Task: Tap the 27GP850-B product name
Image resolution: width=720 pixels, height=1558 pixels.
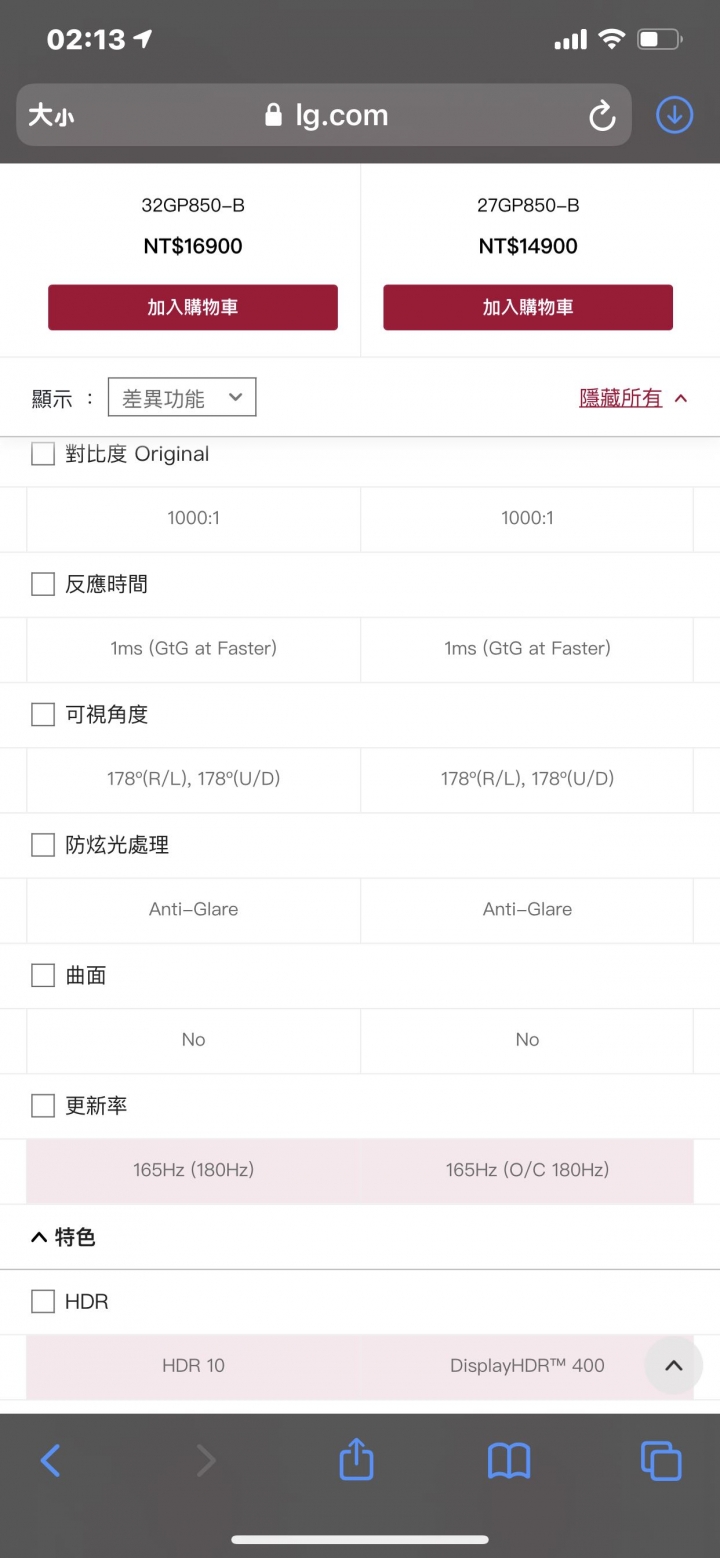Action: click(528, 205)
